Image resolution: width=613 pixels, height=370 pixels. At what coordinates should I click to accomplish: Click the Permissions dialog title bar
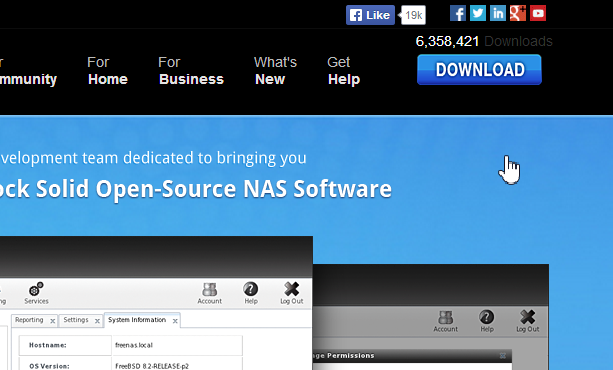412,356
